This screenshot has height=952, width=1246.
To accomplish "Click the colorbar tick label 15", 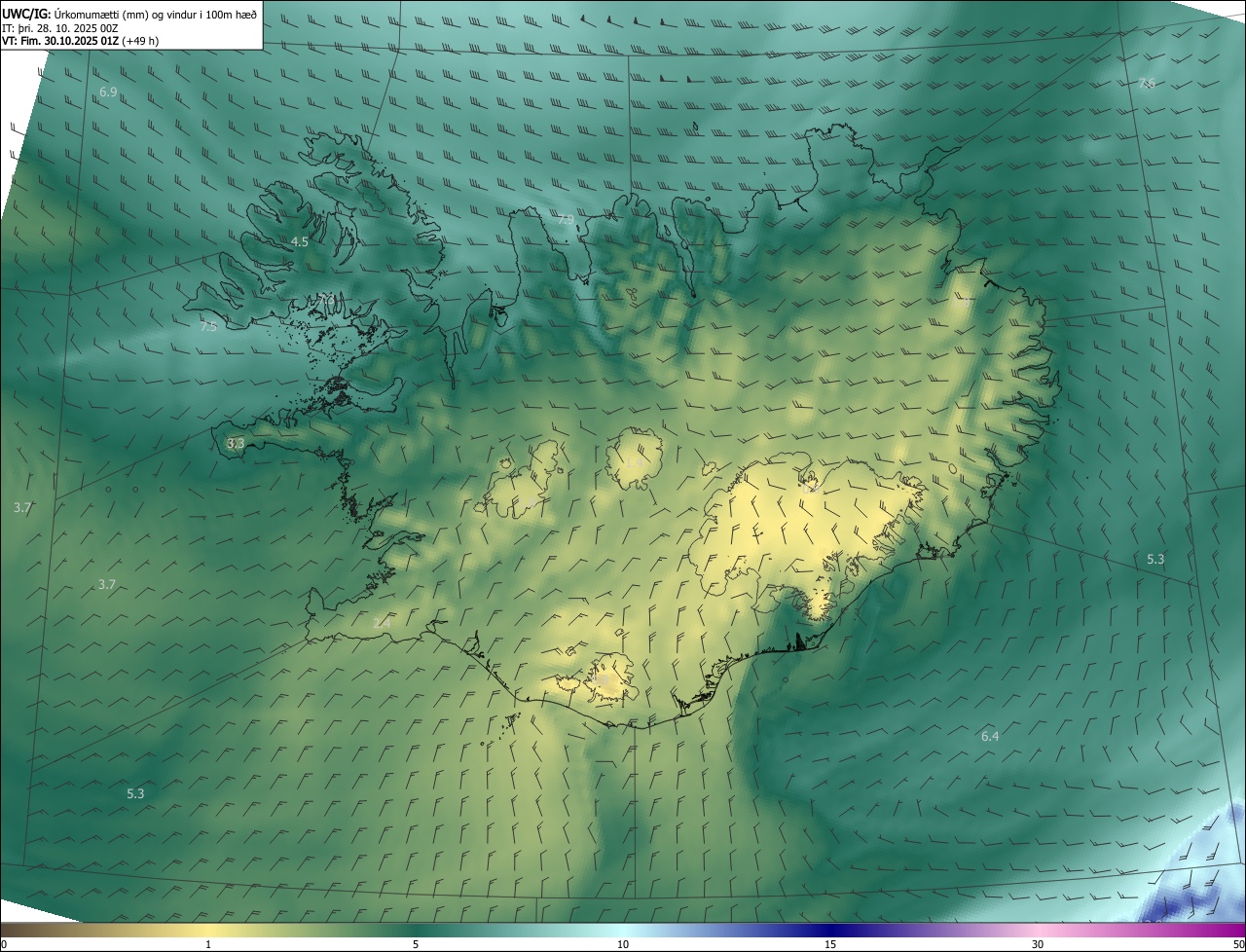I will 830,945.
